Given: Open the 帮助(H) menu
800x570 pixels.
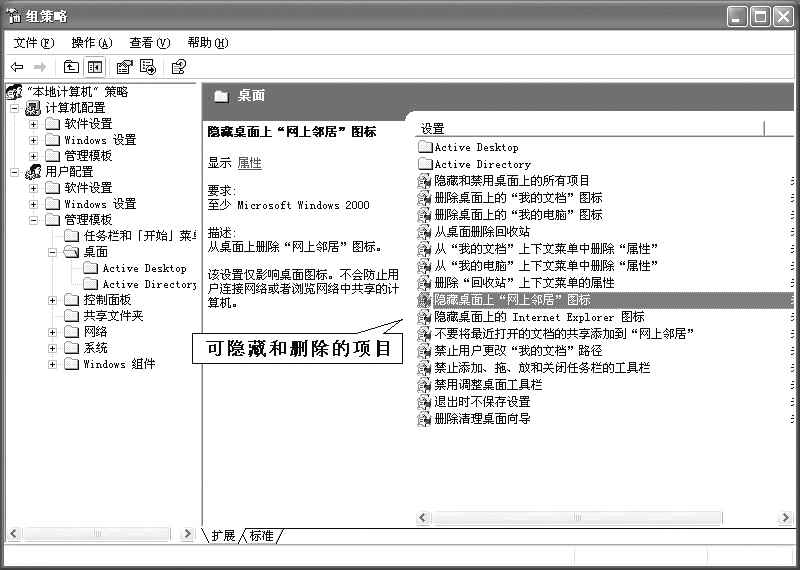Looking at the screenshot, I should coord(208,43).
